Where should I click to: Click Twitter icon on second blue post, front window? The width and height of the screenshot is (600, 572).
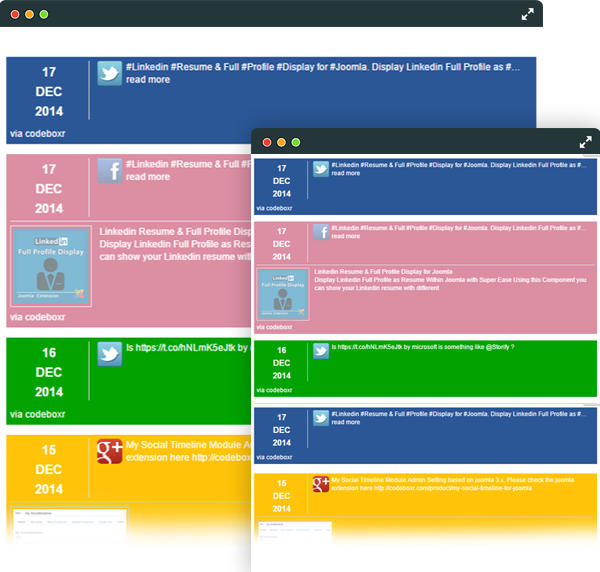click(321, 418)
